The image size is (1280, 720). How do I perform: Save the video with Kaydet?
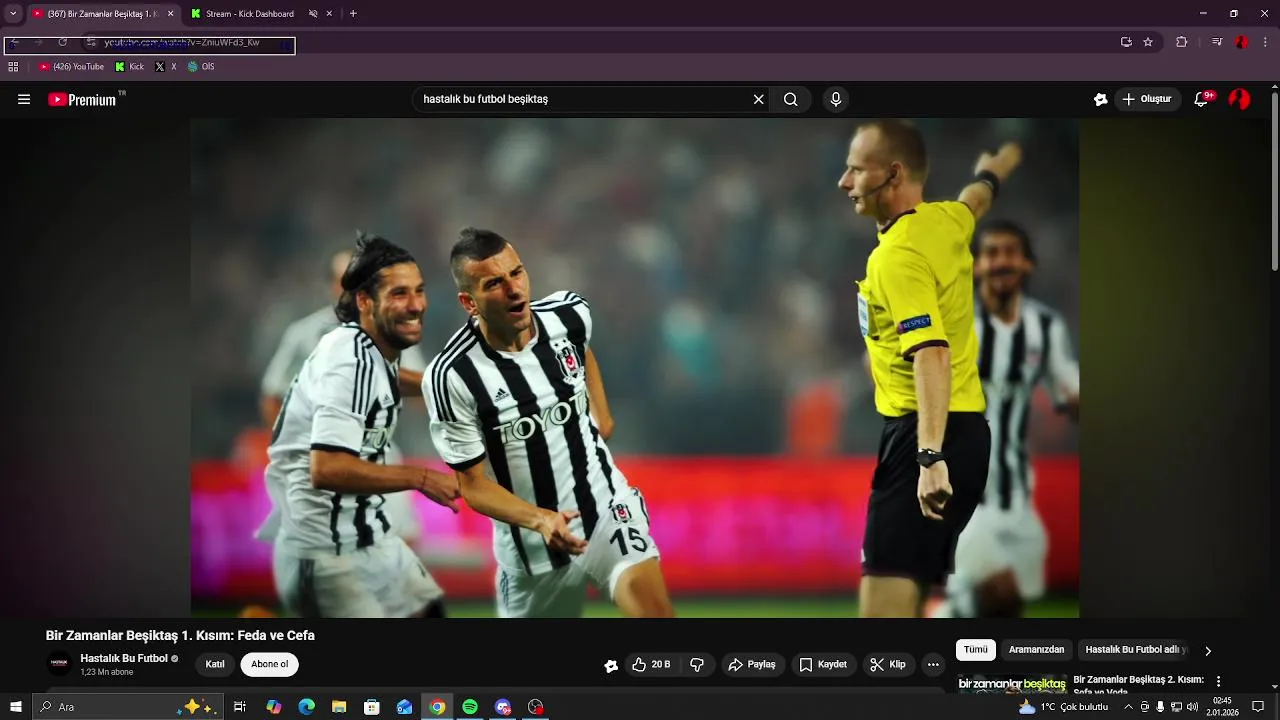click(823, 664)
